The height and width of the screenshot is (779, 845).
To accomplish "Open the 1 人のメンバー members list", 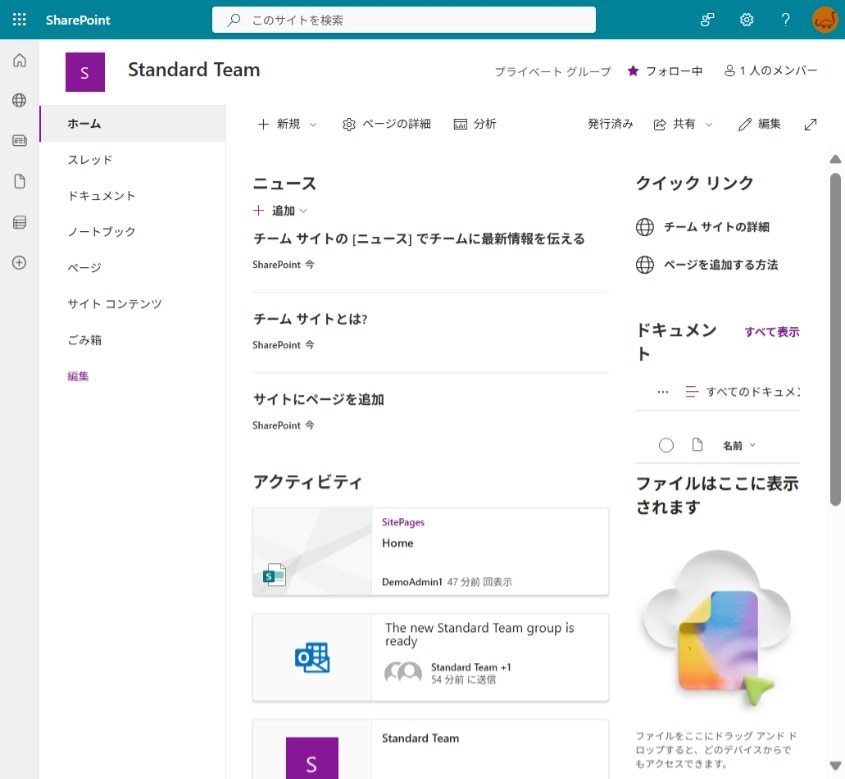I will pos(771,71).
